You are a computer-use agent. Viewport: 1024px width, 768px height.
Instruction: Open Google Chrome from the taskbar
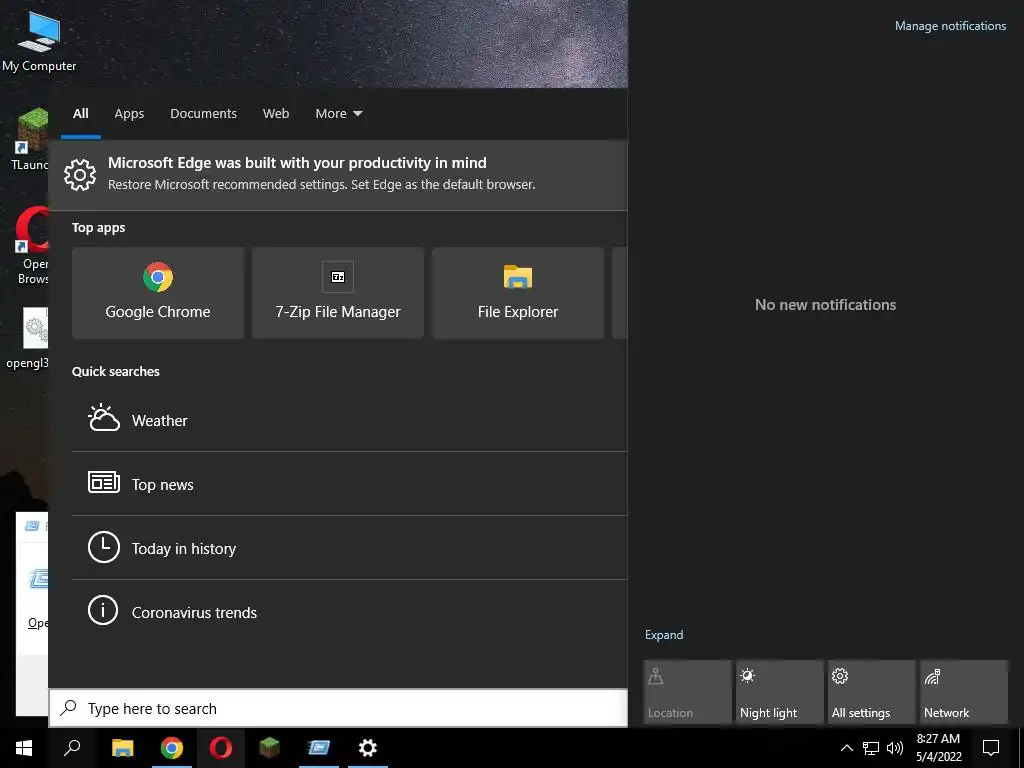tap(172, 748)
